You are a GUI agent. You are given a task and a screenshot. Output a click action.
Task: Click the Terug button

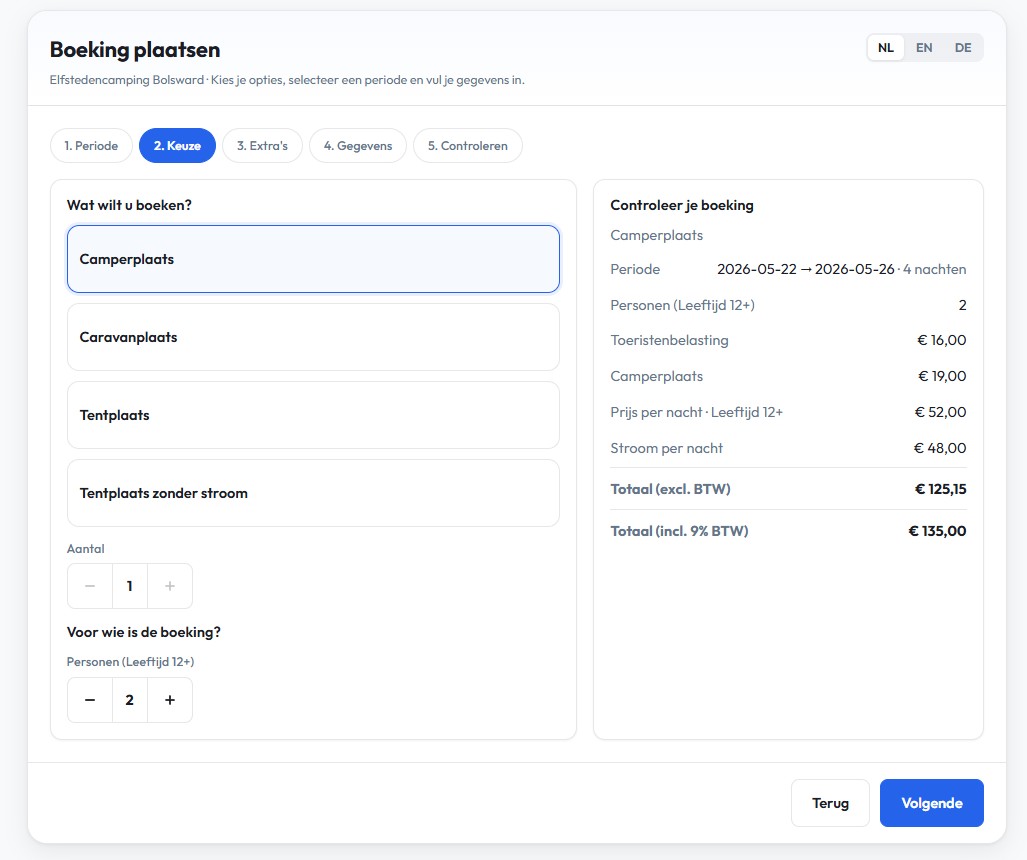tap(830, 802)
